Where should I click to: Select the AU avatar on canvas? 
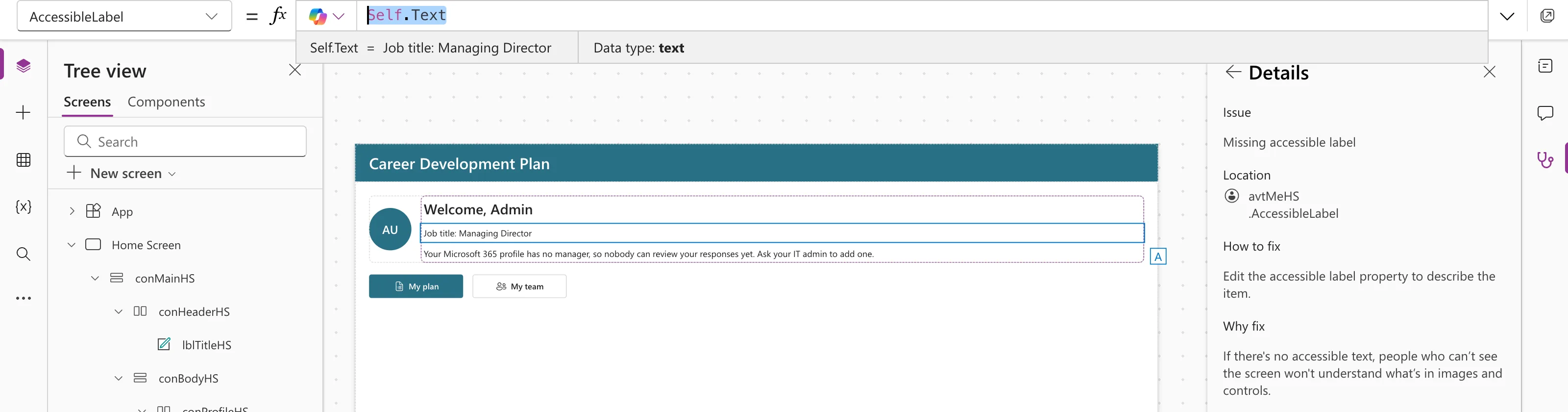click(390, 229)
